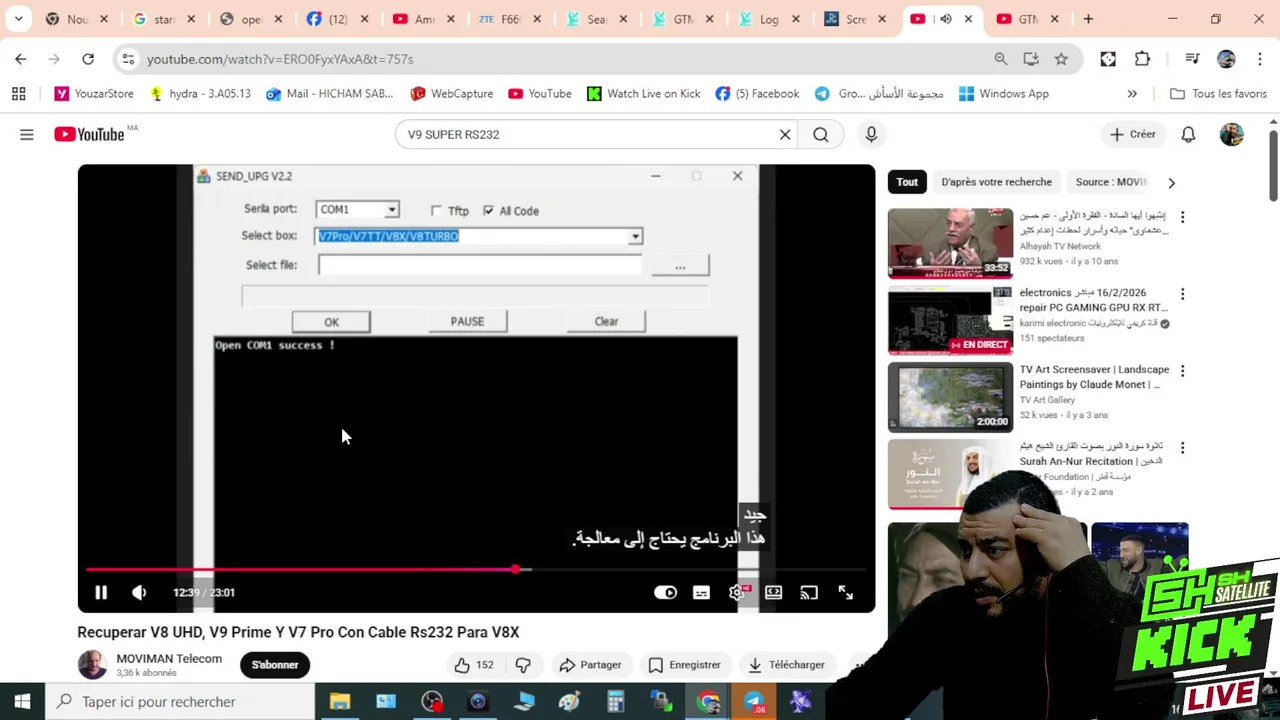Pause the video playback
This screenshot has height=720, width=1280.
(101, 592)
